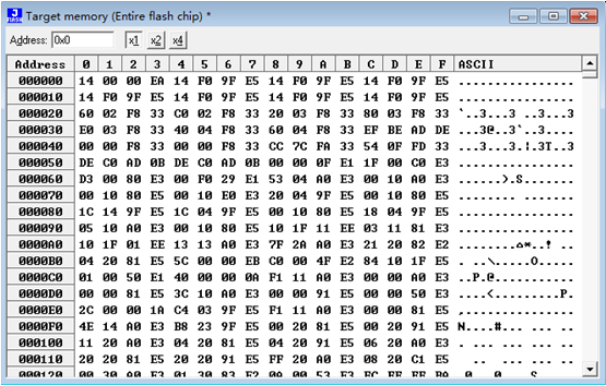Maximize the Target memory window

[553, 16]
